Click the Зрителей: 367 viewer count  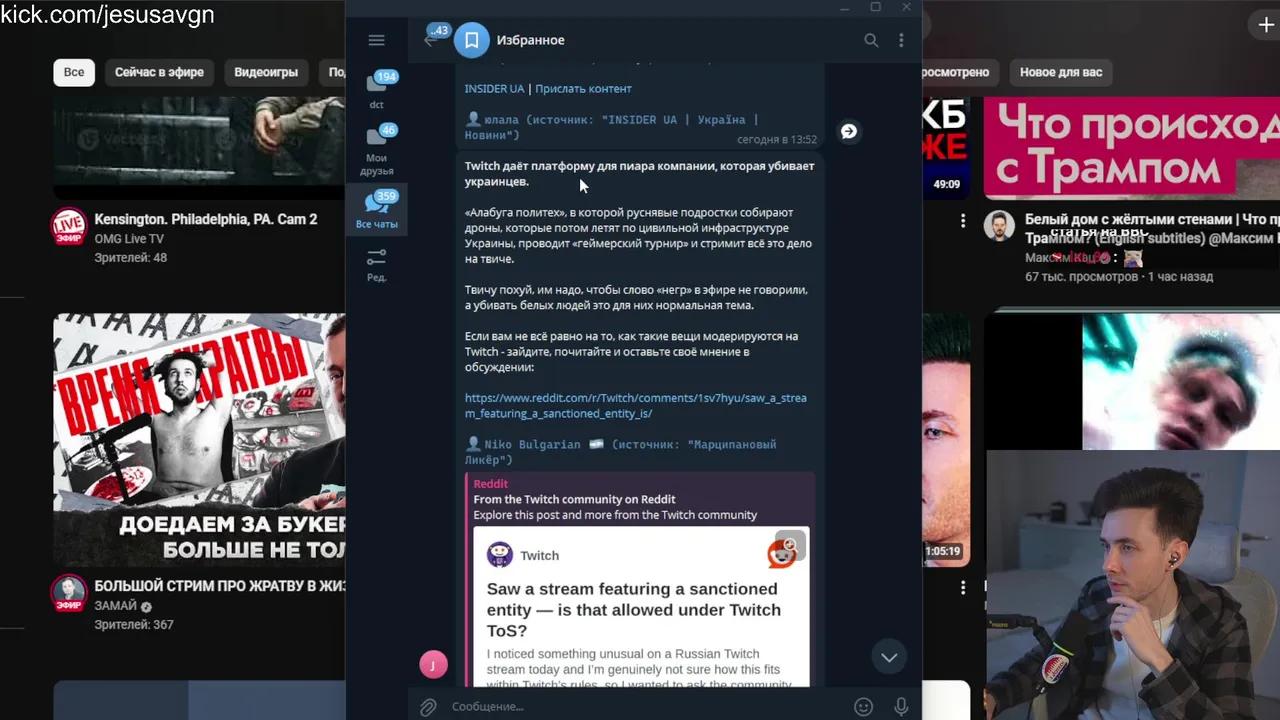pos(134,625)
